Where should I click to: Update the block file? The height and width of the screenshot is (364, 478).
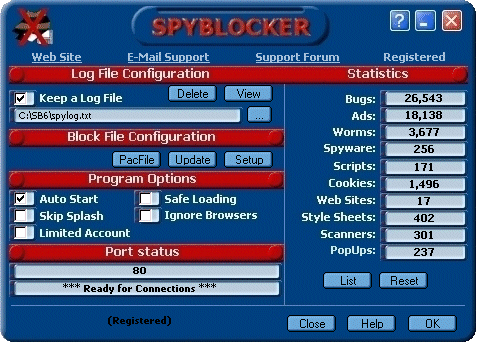click(192, 160)
